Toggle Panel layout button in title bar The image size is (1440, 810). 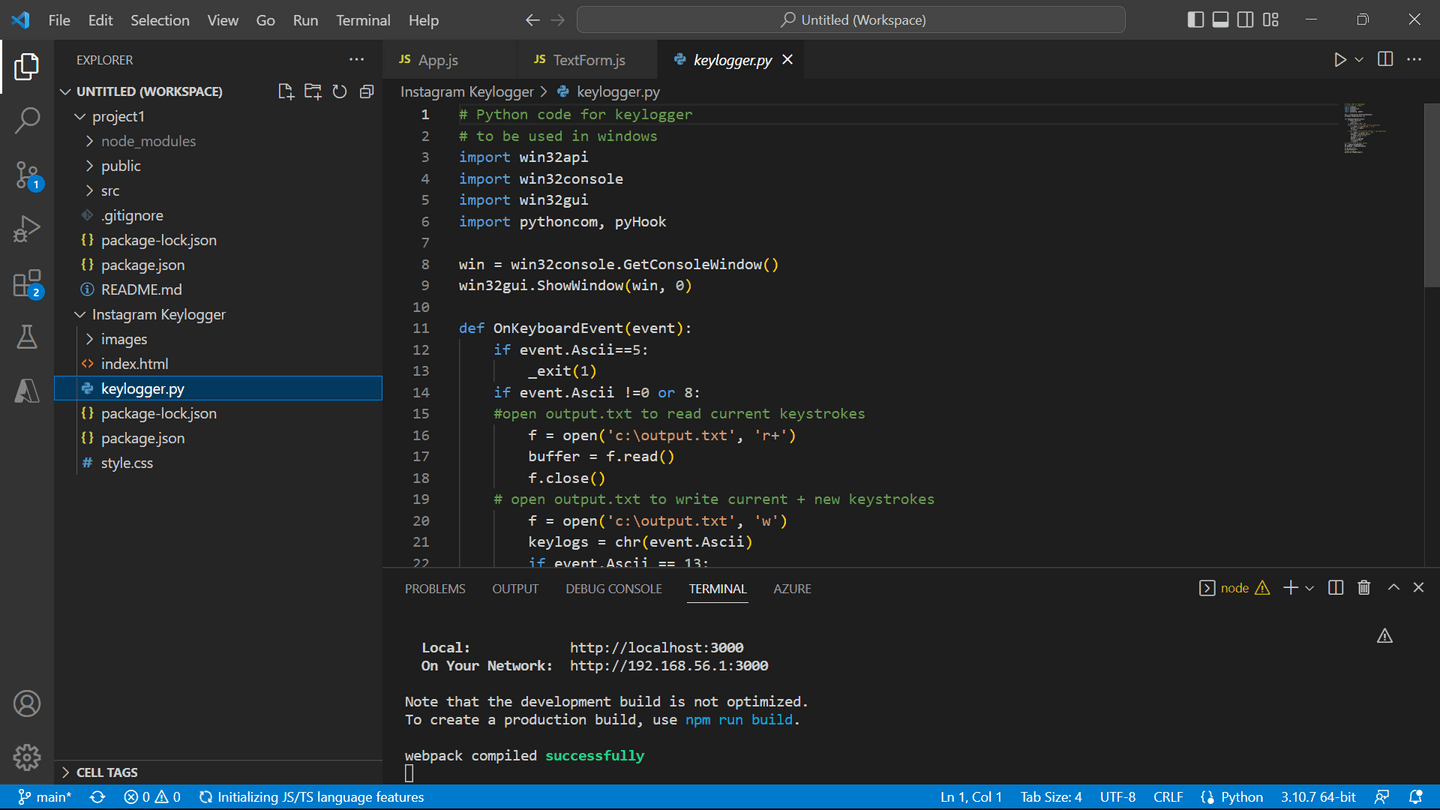(x=1220, y=20)
